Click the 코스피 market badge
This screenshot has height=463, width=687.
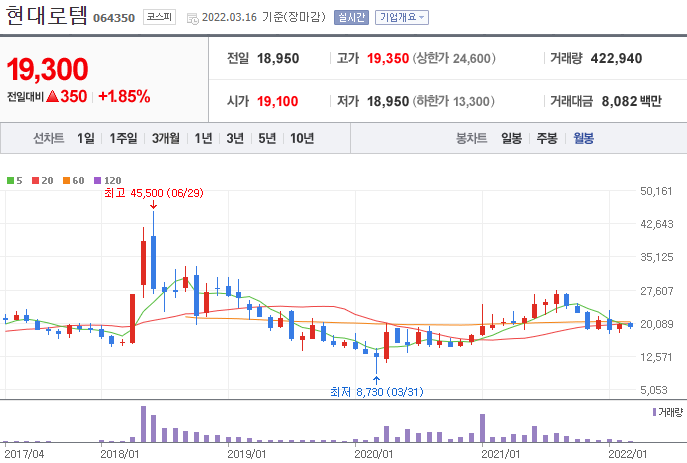pyautogui.click(x=159, y=17)
